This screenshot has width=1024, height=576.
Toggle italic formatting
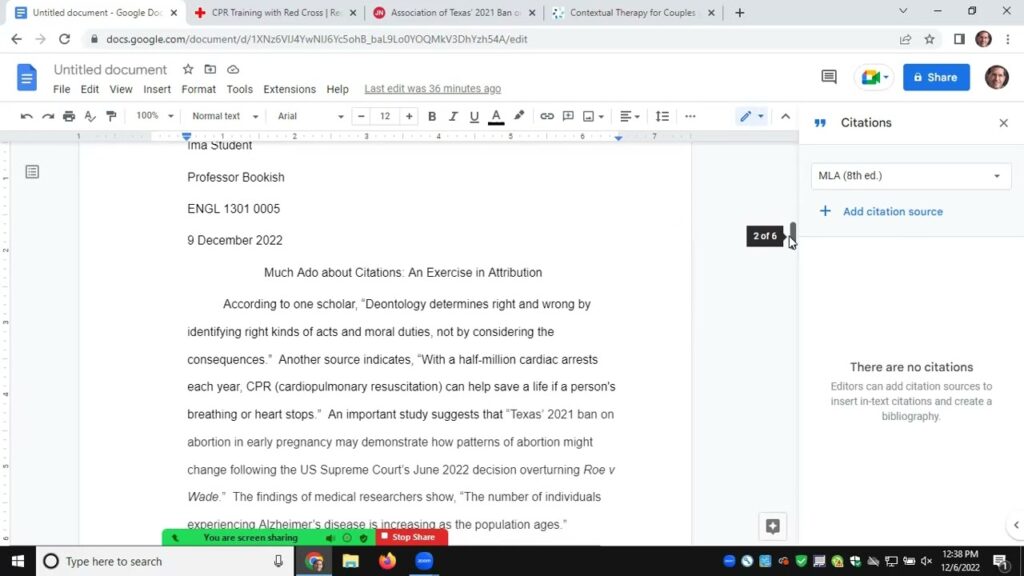(x=453, y=116)
